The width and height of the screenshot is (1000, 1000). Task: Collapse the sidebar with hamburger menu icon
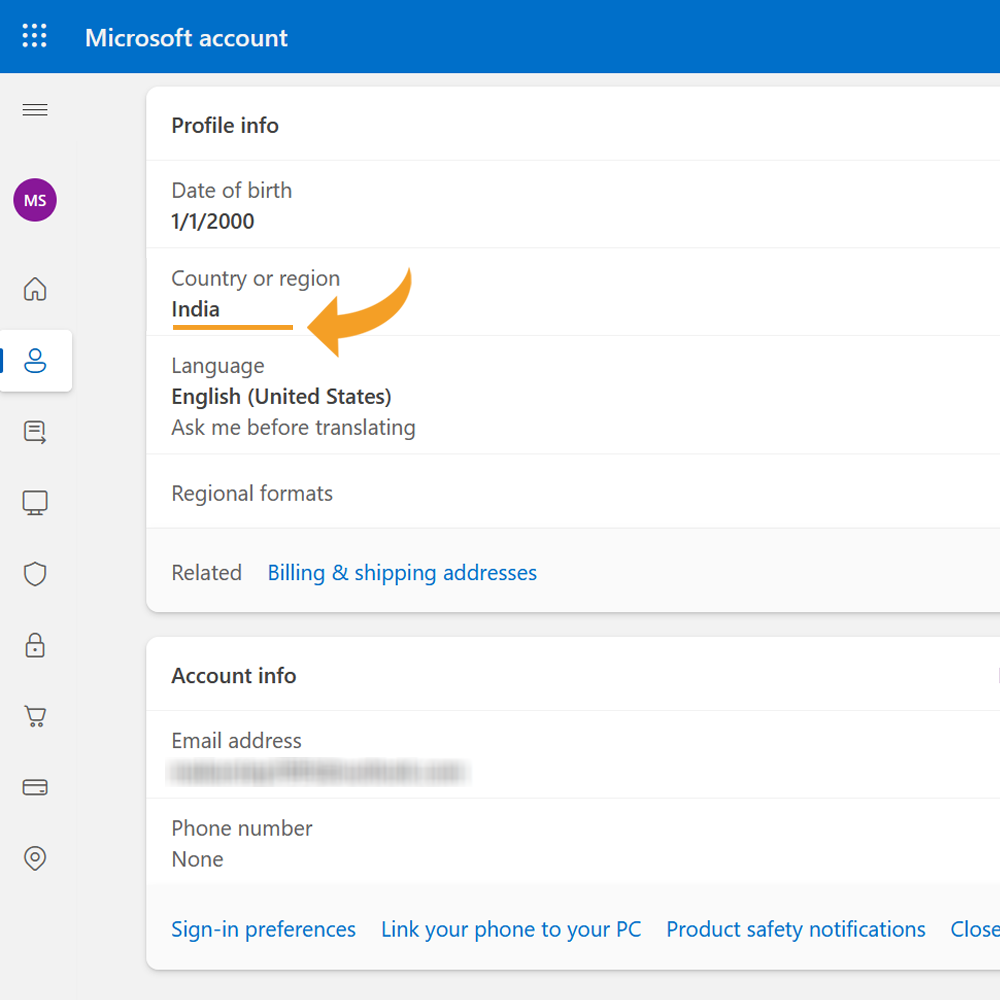pos(35,110)
